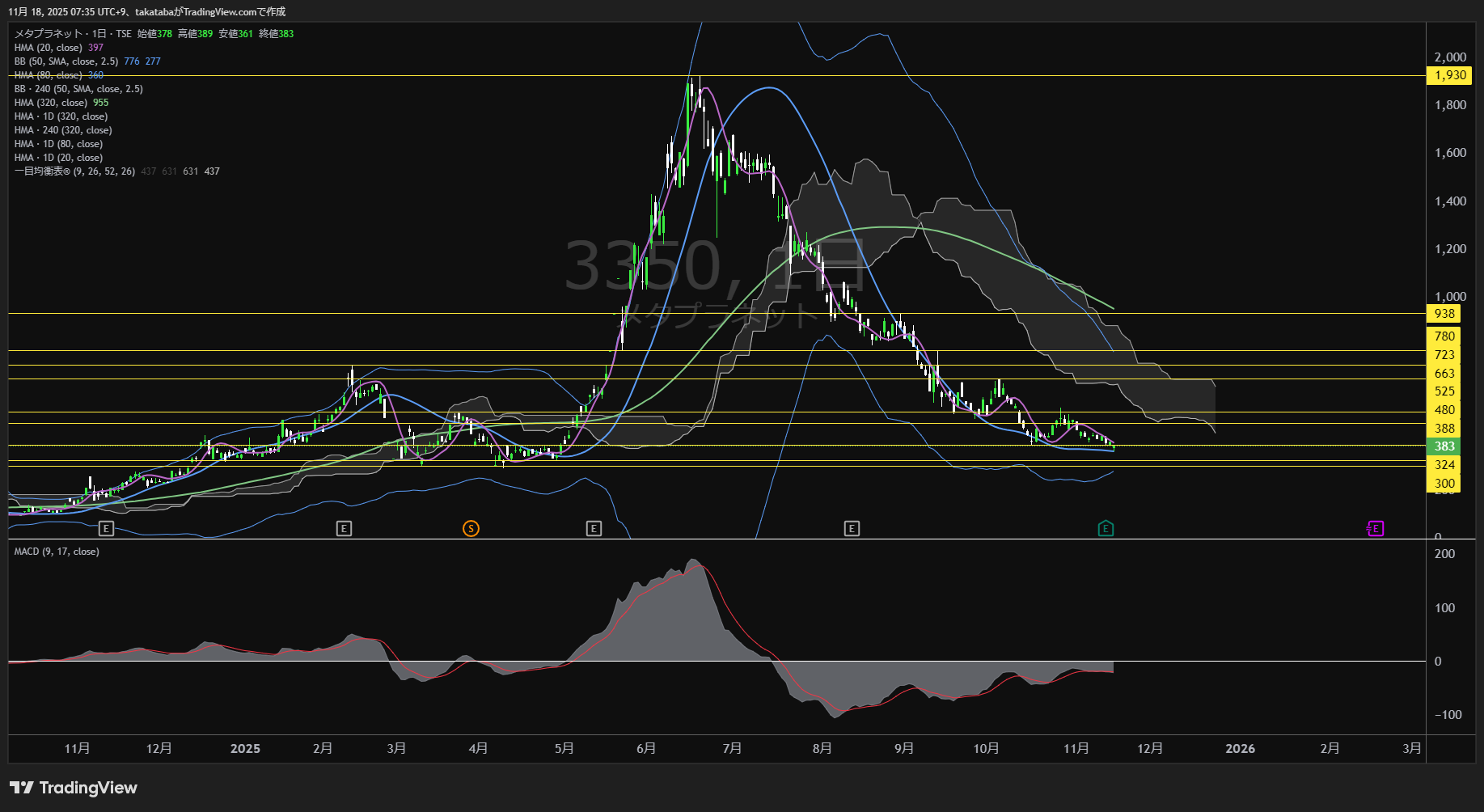Image resolution: width=1484 pixels, height=812 pixels.
Task: Click the yellow 938 price level label
Action: (x=1444, y=314)
